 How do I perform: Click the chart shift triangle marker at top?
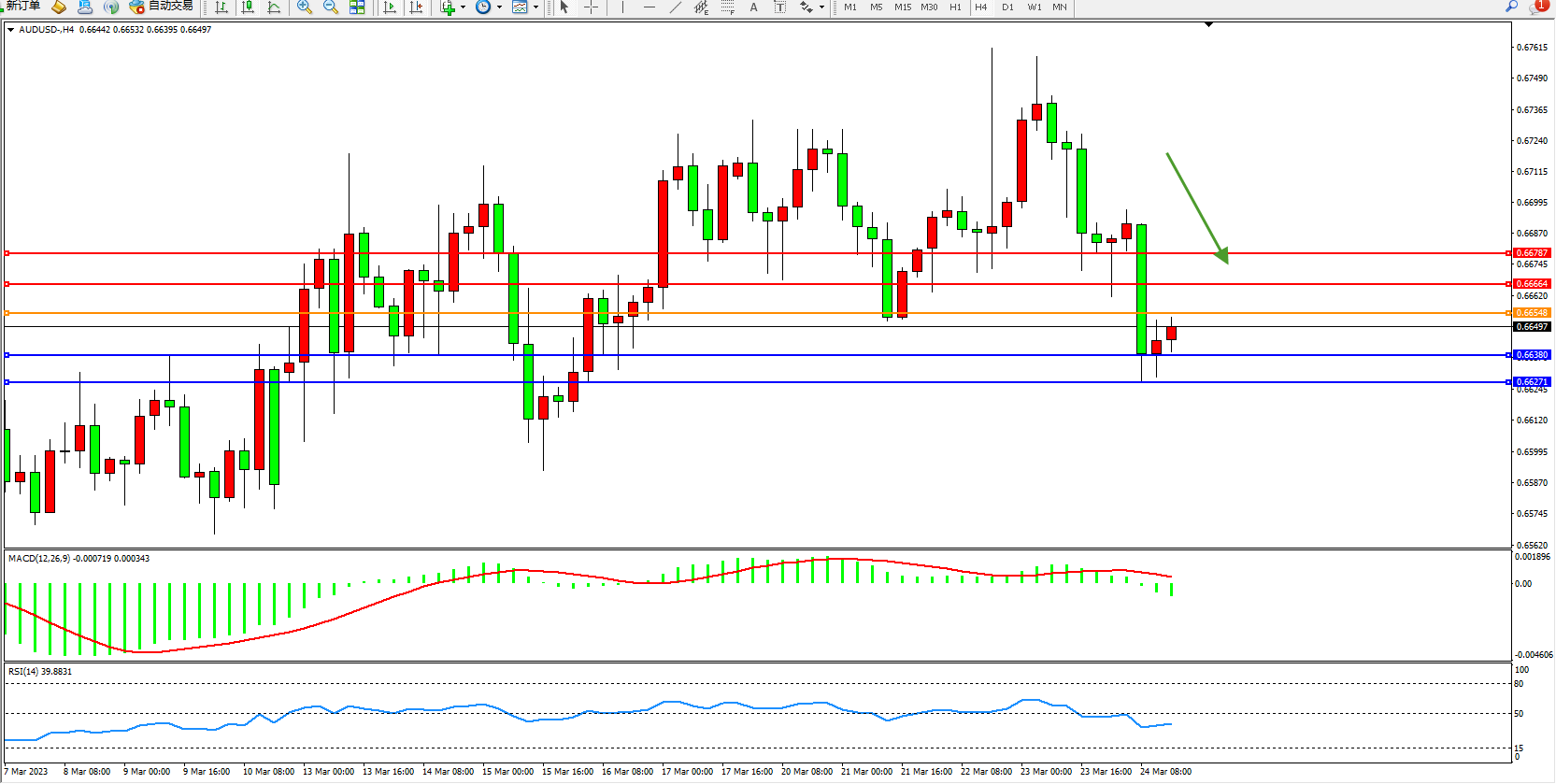[1208, 24]
